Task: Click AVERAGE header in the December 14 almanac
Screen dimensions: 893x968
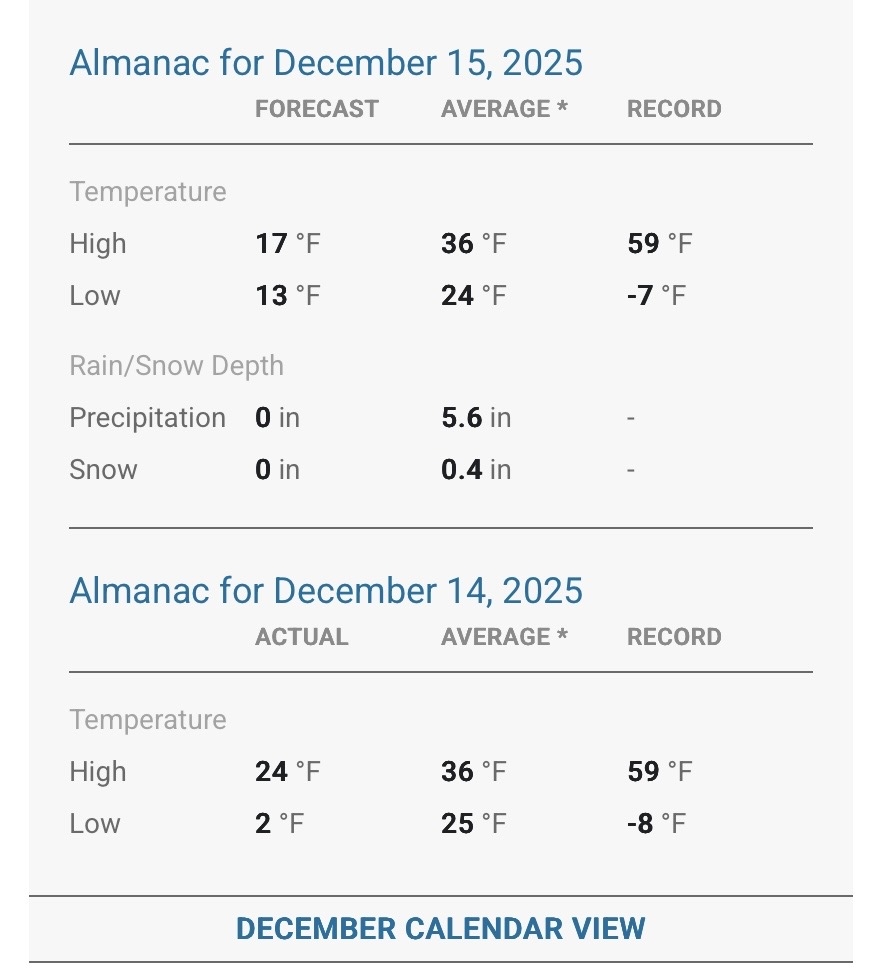Action: (503, 637)
